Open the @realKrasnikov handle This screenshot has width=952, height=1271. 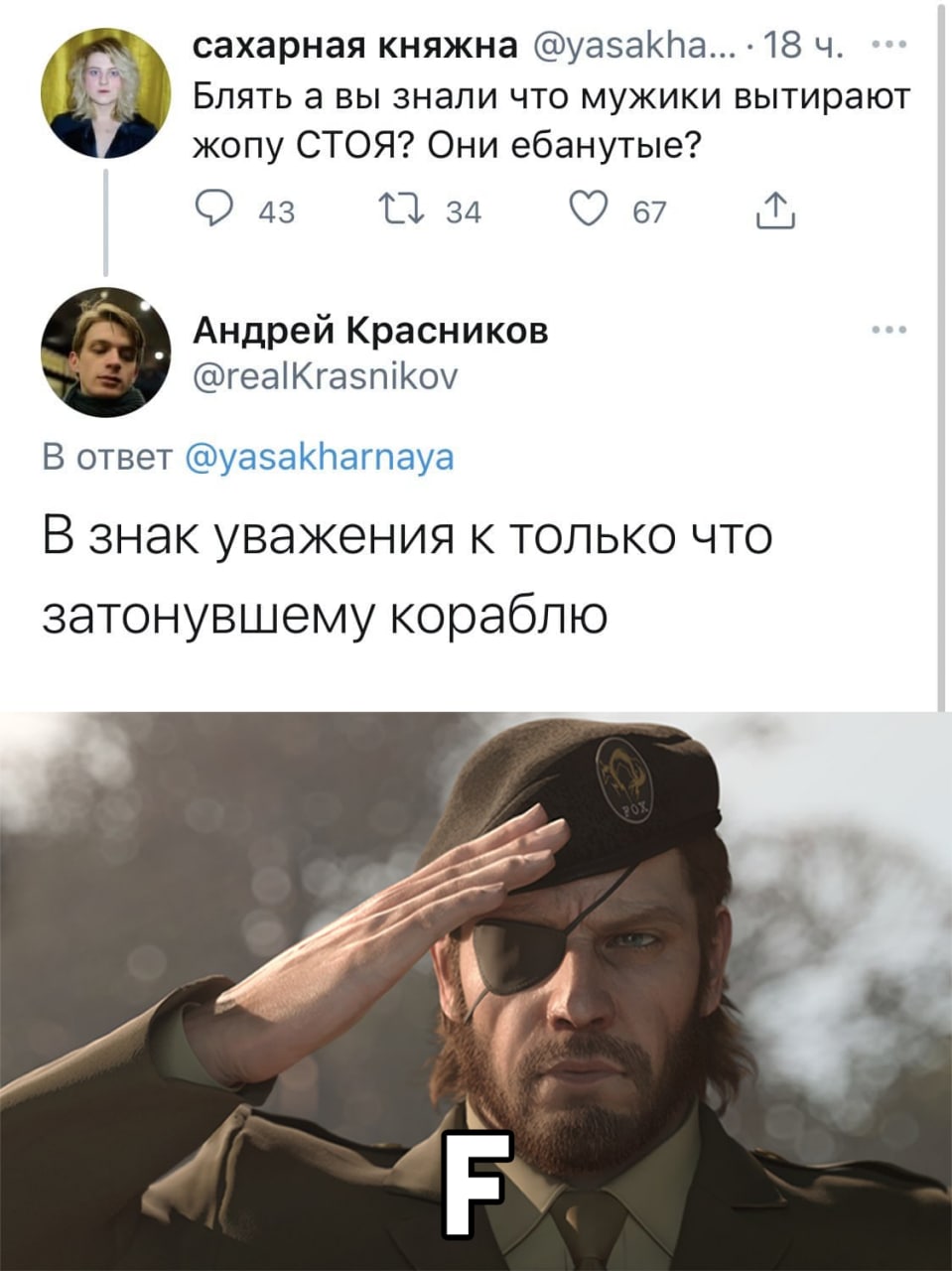pyautogui.click(x=325, y=377)
